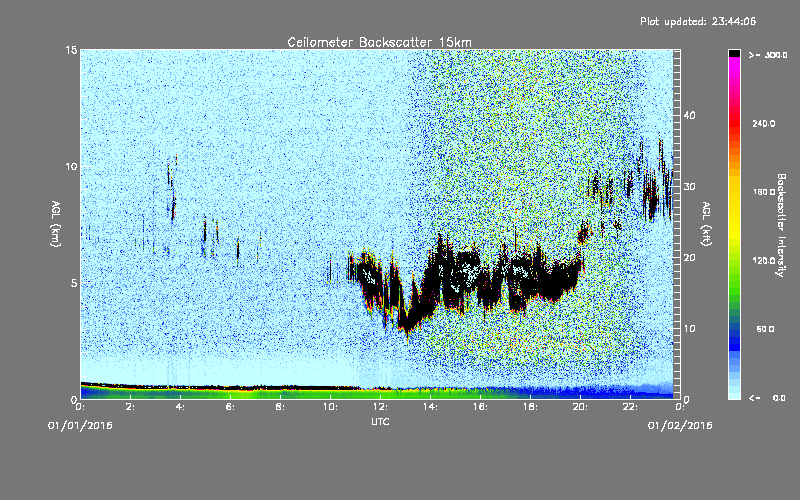Click the 20 tick on kft axis
The width and height of the screenshot is (800, 500).
click(x=689, y=258)
